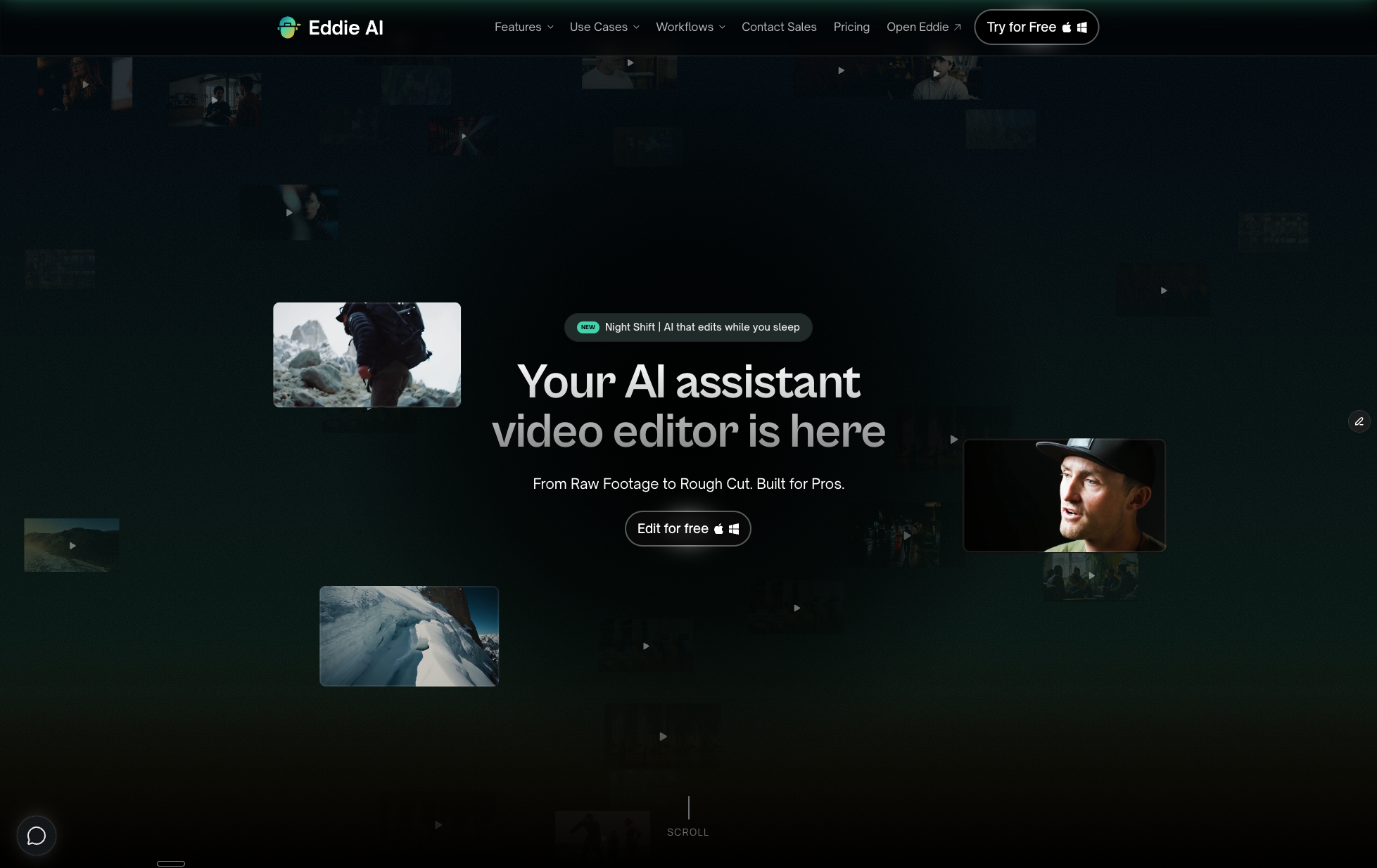
Task: Click the Eddie AI brand name text
Action: point(345,27)
